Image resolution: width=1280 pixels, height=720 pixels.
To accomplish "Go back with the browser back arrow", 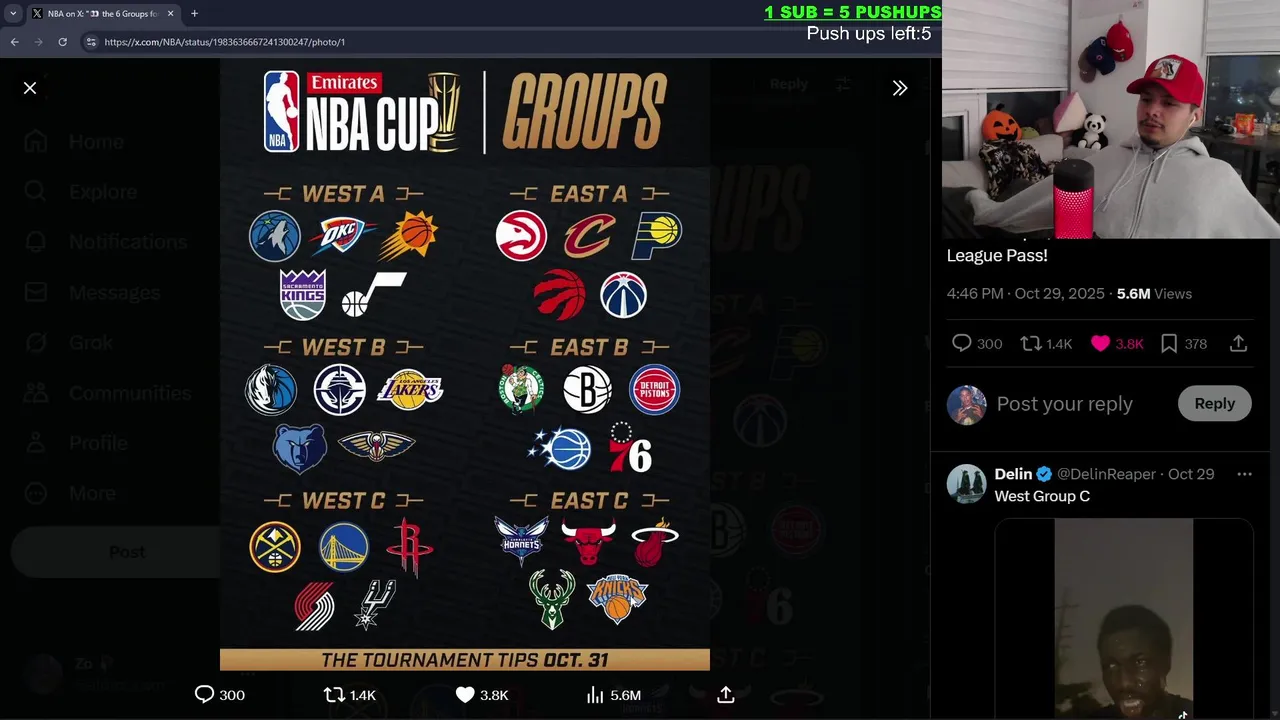I will click(14, 42).
